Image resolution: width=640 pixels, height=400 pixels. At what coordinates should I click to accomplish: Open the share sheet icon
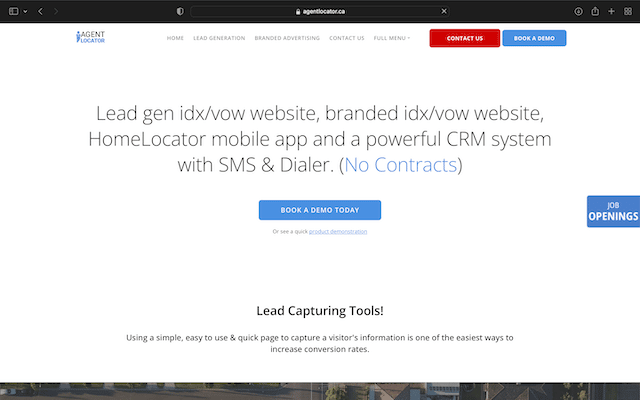point(595,11)
